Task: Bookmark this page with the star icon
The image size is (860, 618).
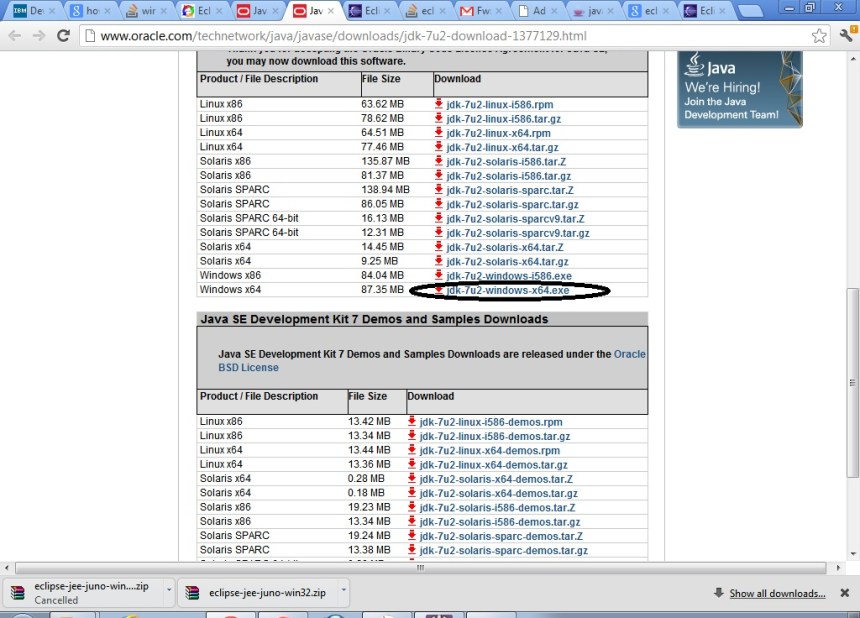Action: 819,36
